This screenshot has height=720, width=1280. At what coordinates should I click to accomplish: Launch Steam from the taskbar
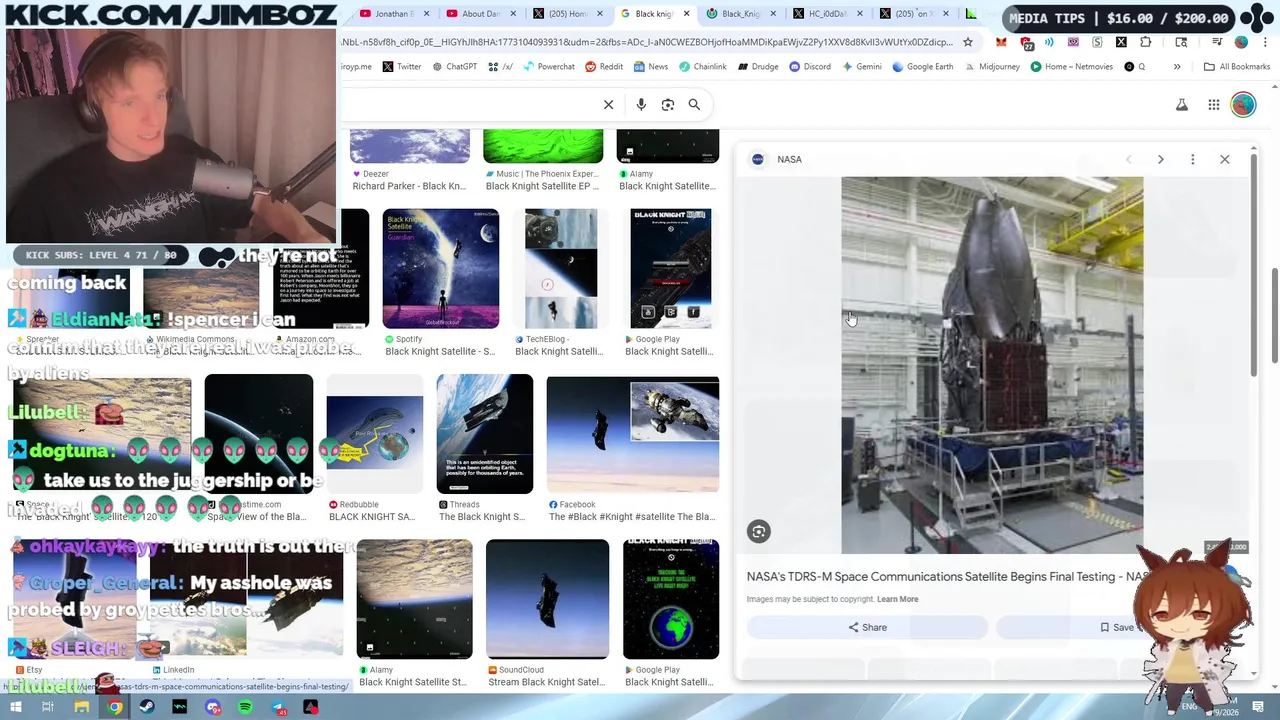(x=147, y=707)
